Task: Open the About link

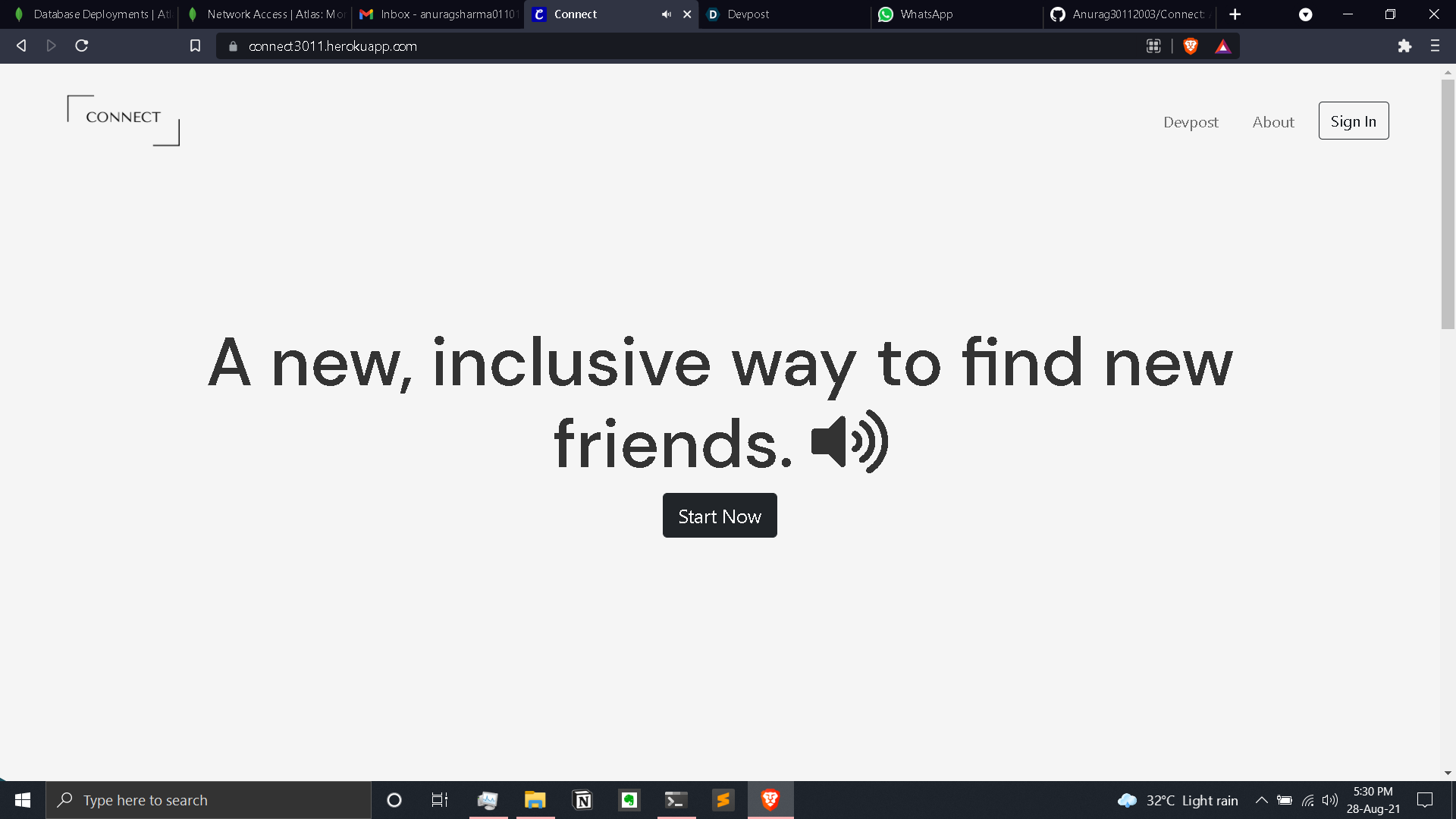Action: pos(1272,122)
